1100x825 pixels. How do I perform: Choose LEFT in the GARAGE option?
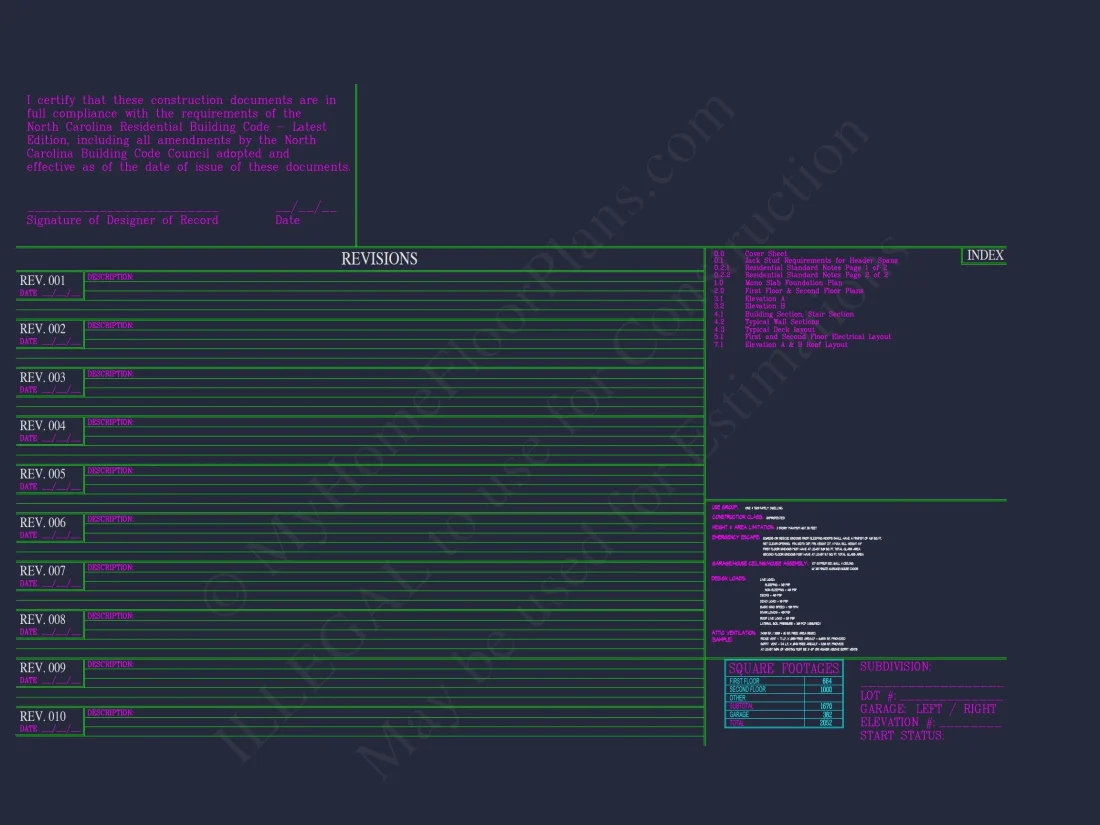pos(928,709)
